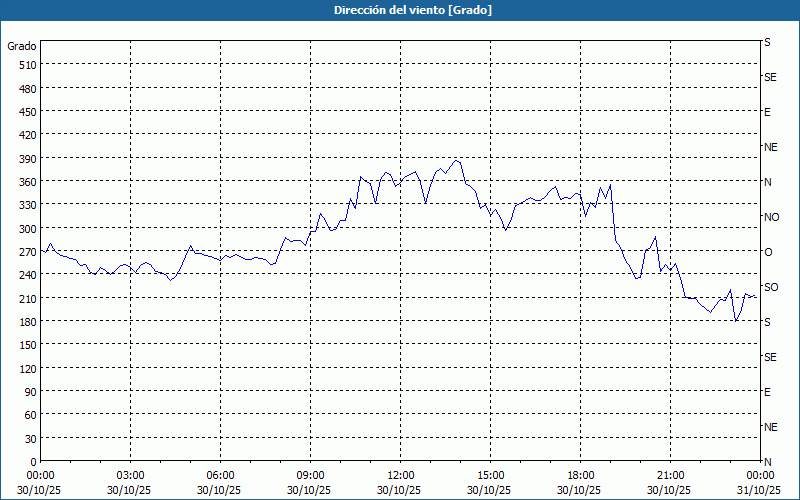Select the 'O' compass direction label
Screen dimensions: 800x500
(x=768, y=252)
